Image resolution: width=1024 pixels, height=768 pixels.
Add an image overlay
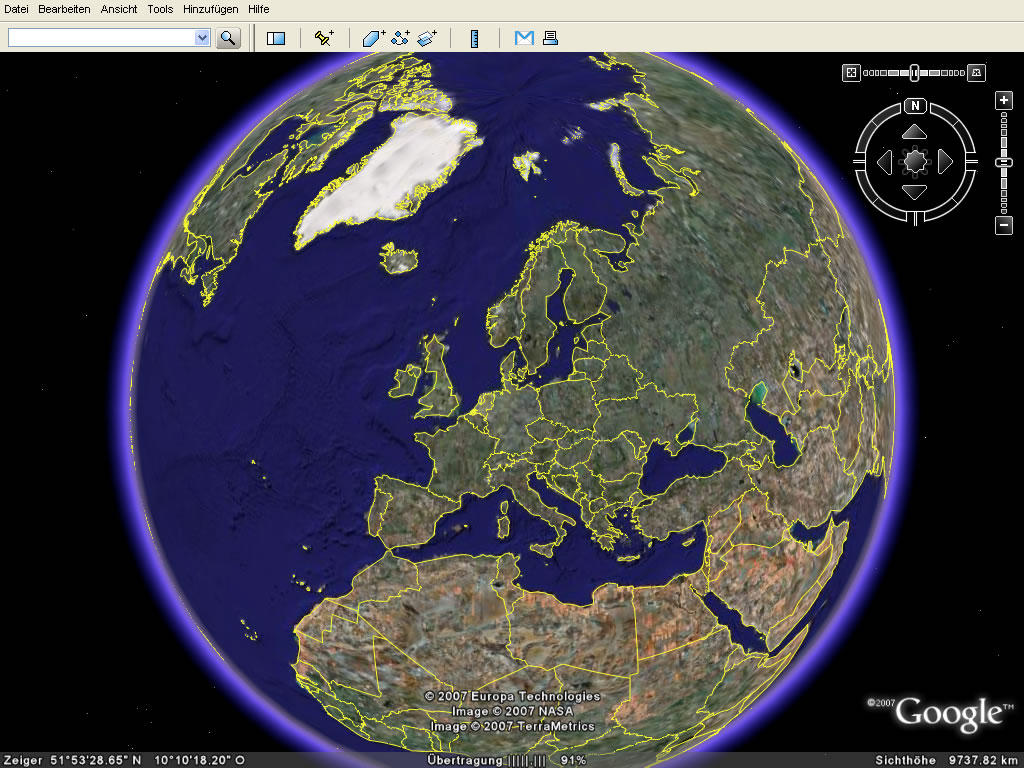point(425,38)
